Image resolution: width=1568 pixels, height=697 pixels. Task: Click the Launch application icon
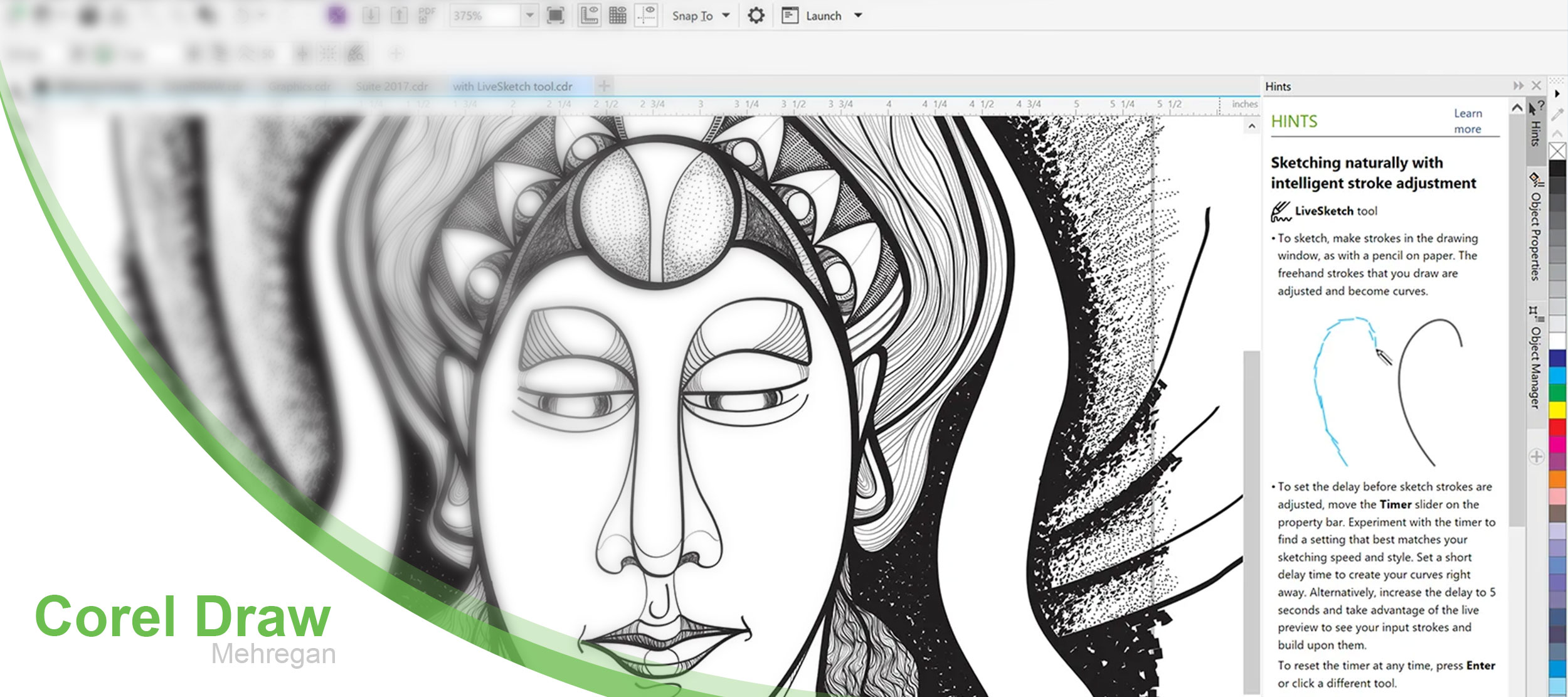pyautogui.click(x=789, y=16)
